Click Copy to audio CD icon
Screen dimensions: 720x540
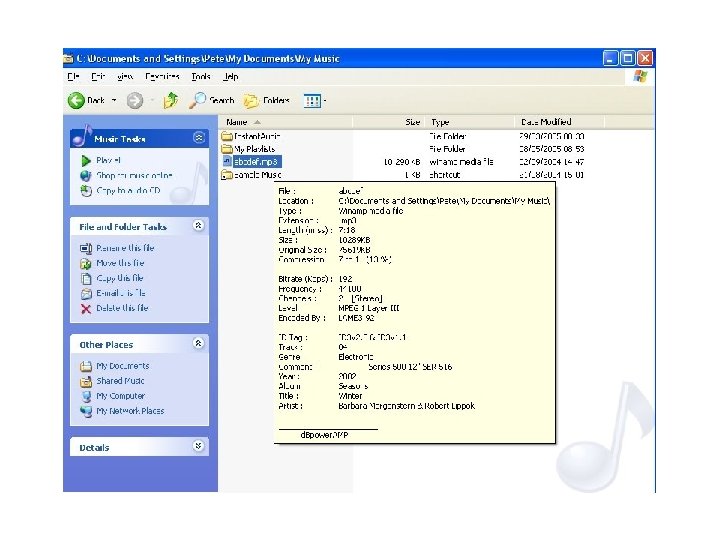click(x=86, y=191)
